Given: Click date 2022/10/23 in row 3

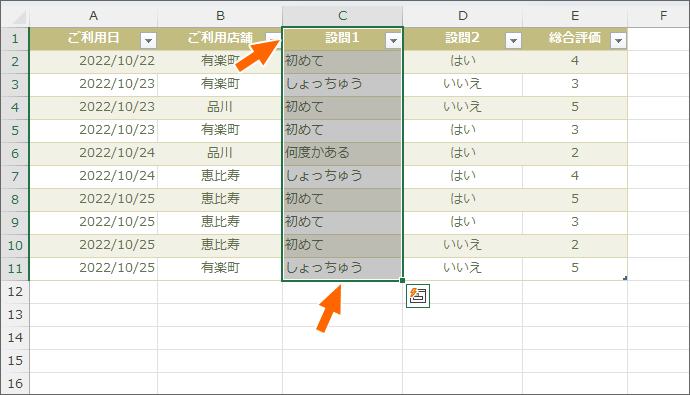Looking at the screenshot, I should [93, 84].
